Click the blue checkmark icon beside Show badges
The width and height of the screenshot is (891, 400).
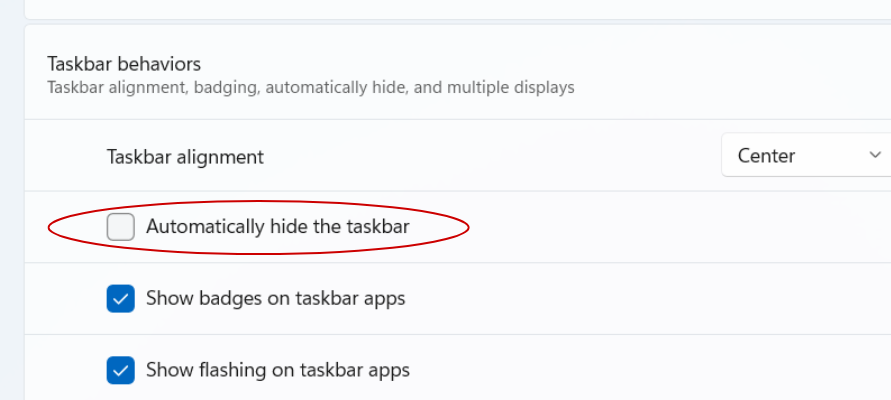(x=121, y=298)
